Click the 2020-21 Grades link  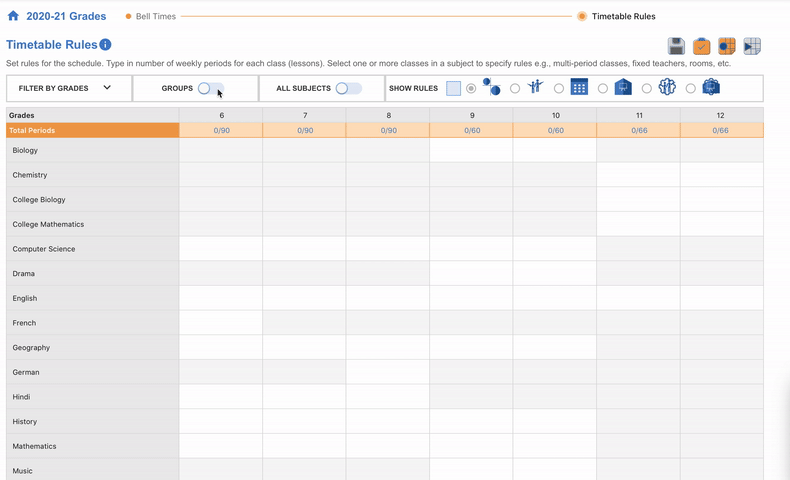pyautogui.click(x=66, y=16)
